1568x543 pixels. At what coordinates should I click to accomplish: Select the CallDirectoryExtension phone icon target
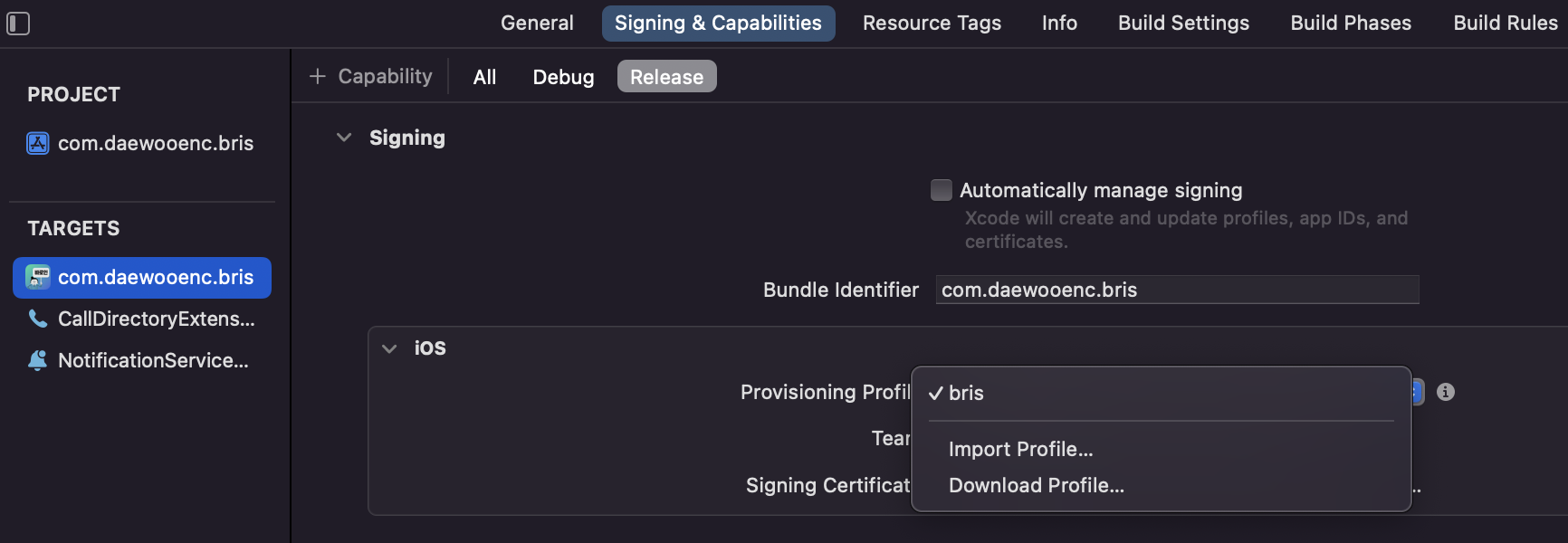click(38, 319)
